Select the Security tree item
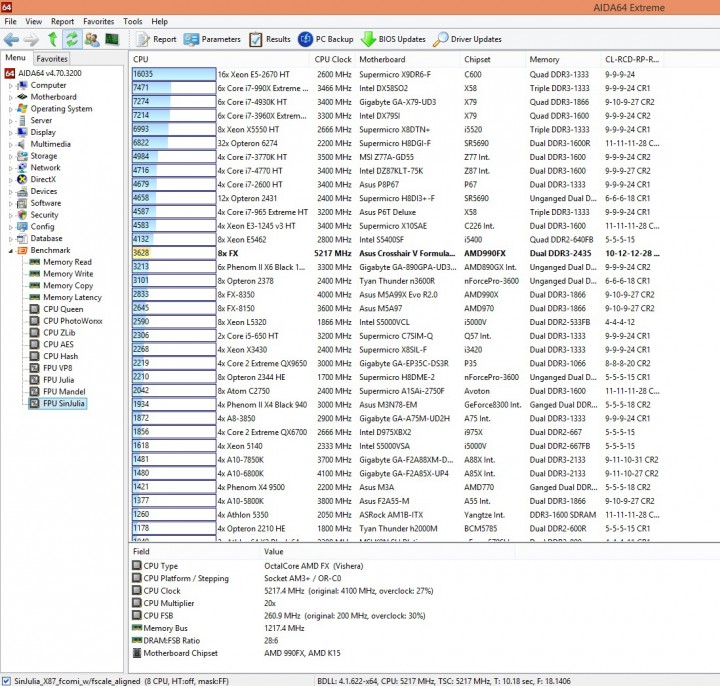Image resolution: width=720 pixels, height=686 pixels. [x=38, y=215]
